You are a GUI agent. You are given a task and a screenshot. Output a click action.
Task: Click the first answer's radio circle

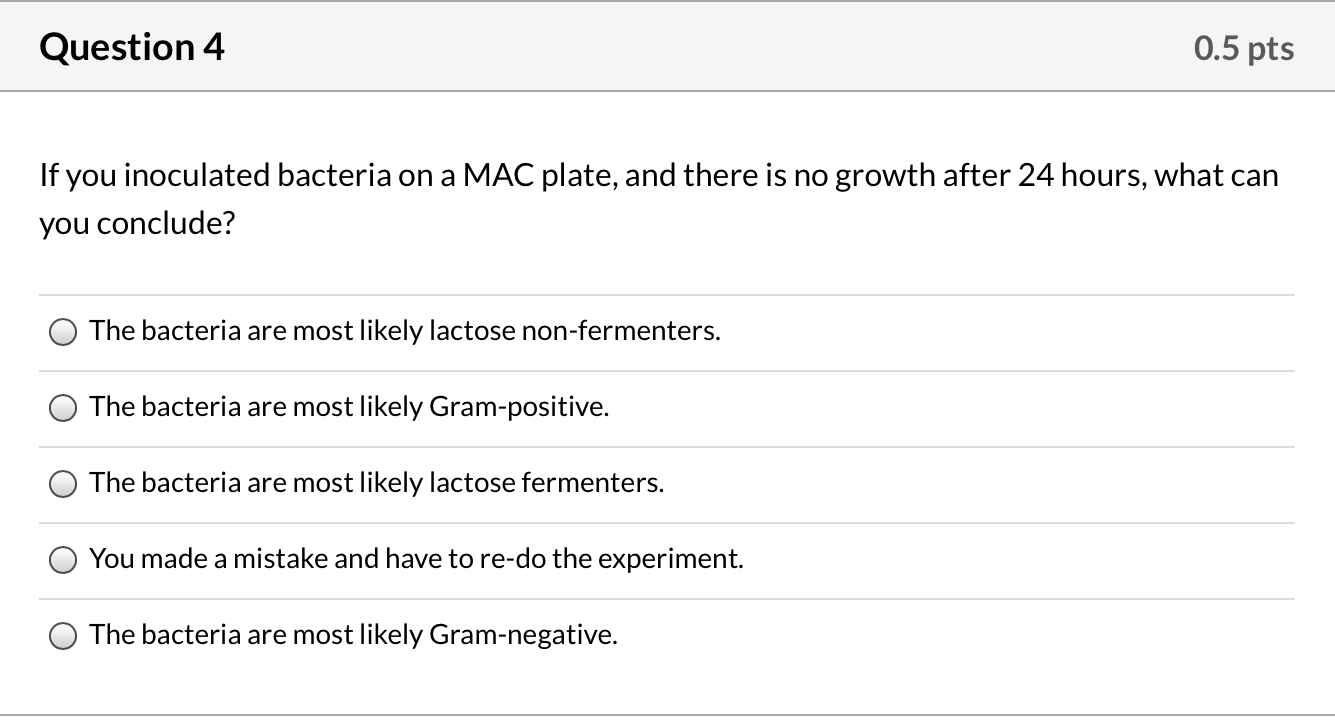tap(62, 331)
